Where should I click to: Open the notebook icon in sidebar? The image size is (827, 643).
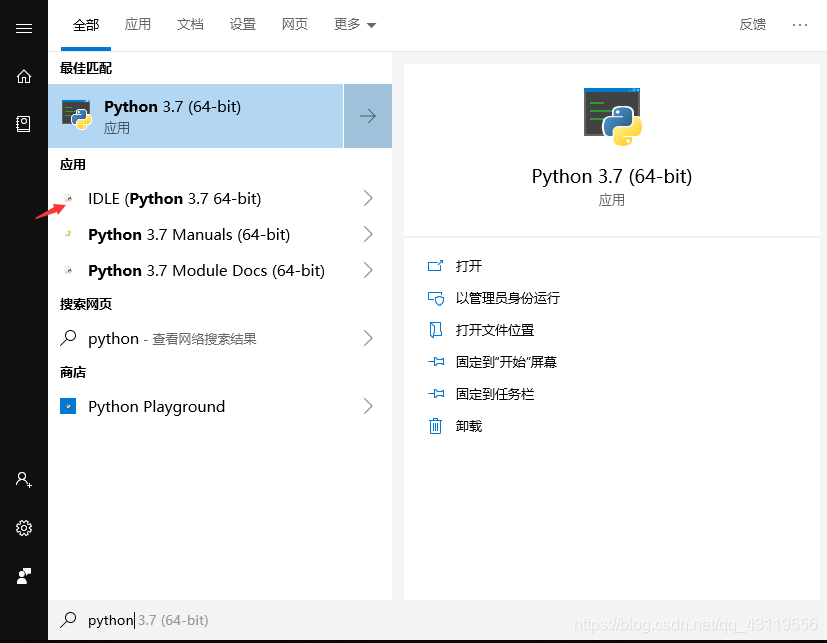point(23,124)
